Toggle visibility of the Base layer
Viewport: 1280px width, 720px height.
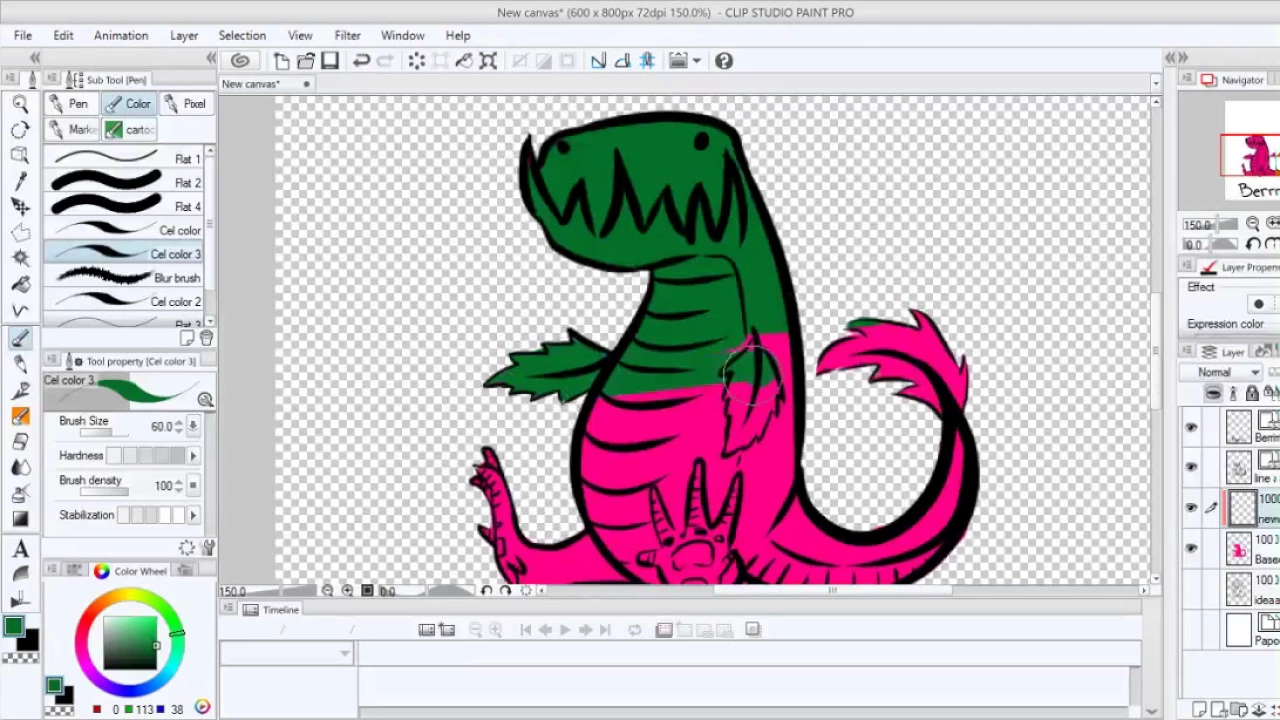coord(1191,548)
